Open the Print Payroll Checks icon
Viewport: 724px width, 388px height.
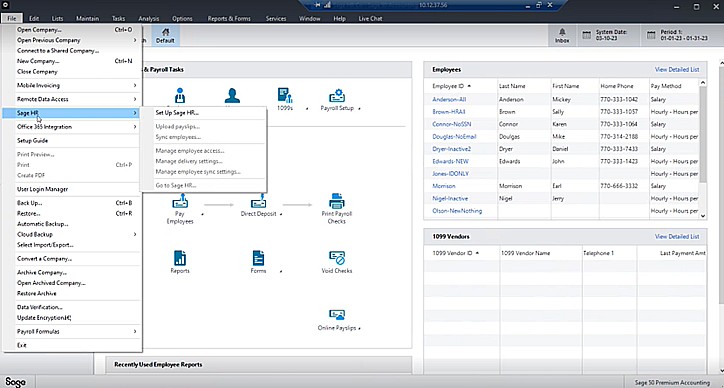tap(337, 201)
